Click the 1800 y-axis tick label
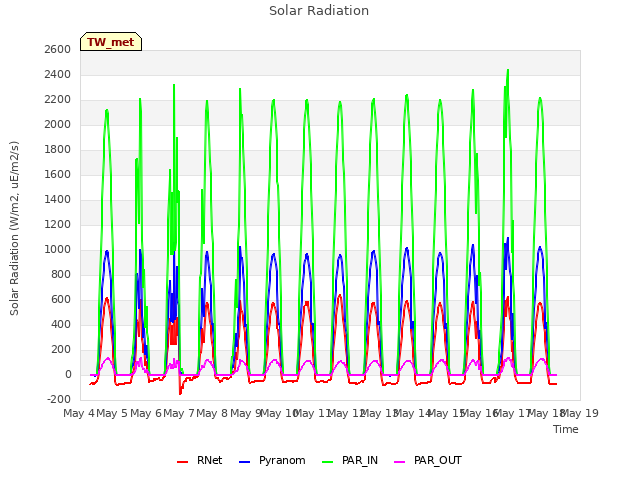640x480 pixels. (58, 150)
